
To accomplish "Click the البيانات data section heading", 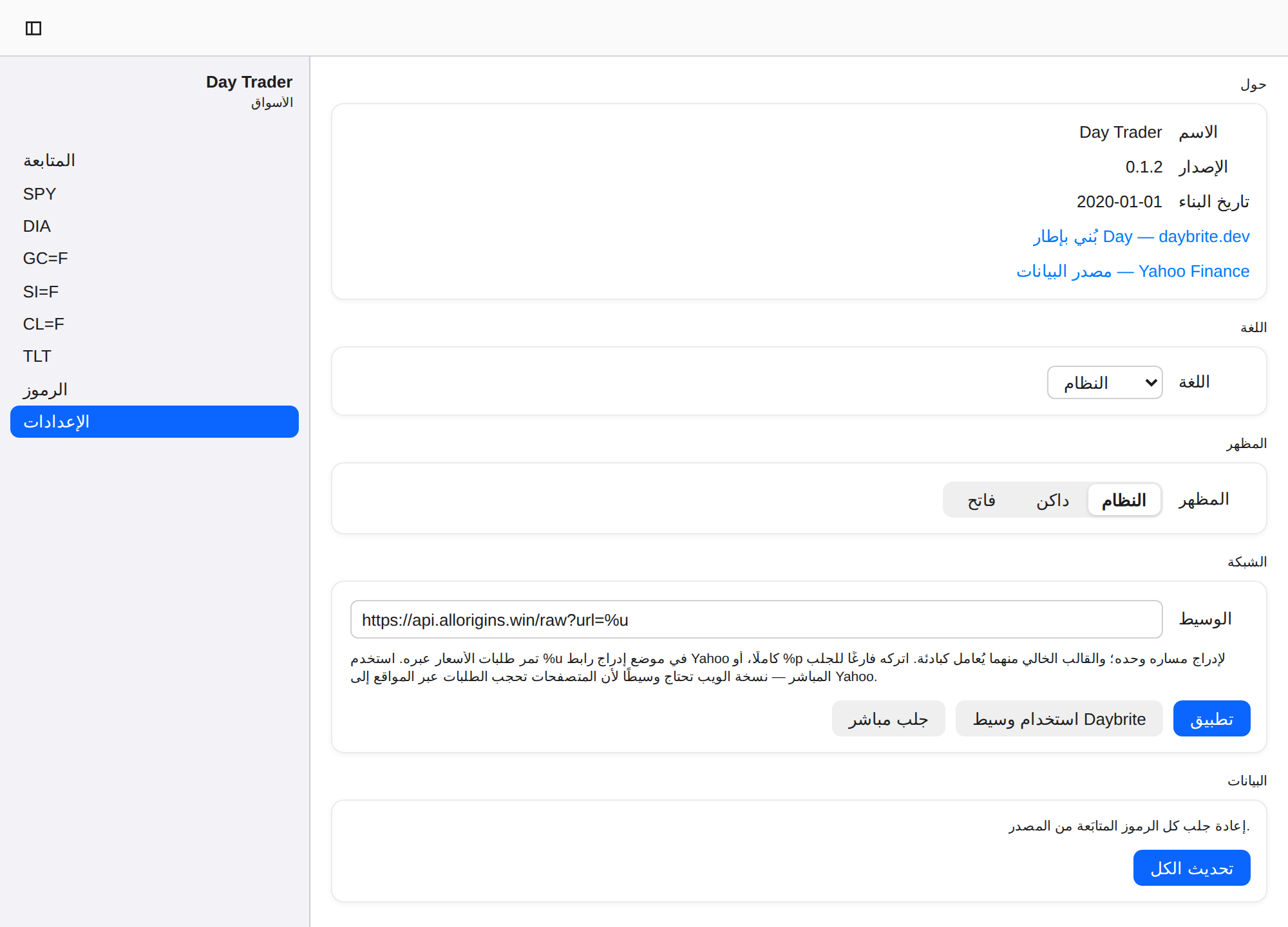I will point(1247,781).
